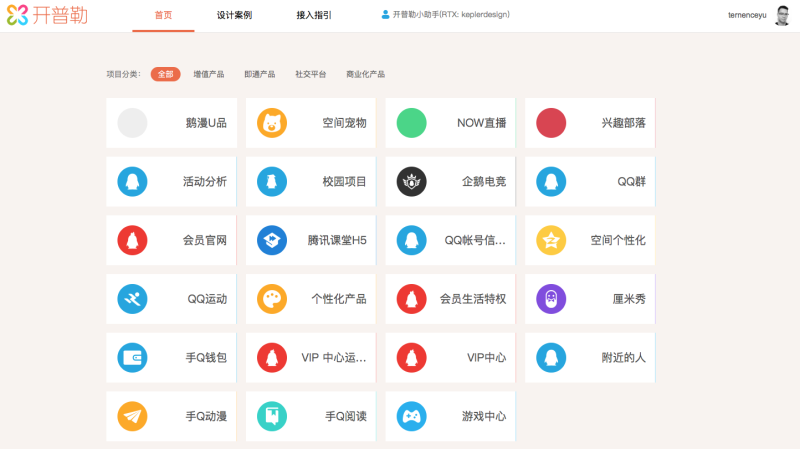
Task: Click the 活动分析 penguin icon
Action: pyautogui.click(x=132, y=182)
